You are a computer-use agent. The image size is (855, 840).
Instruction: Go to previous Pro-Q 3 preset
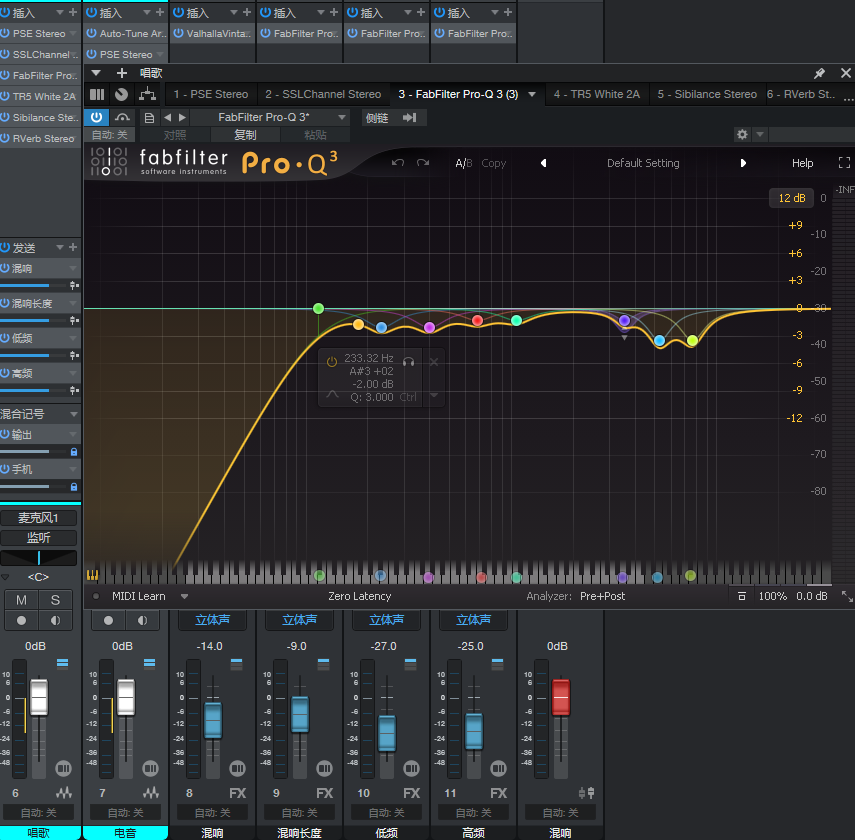tap(543, 163)
